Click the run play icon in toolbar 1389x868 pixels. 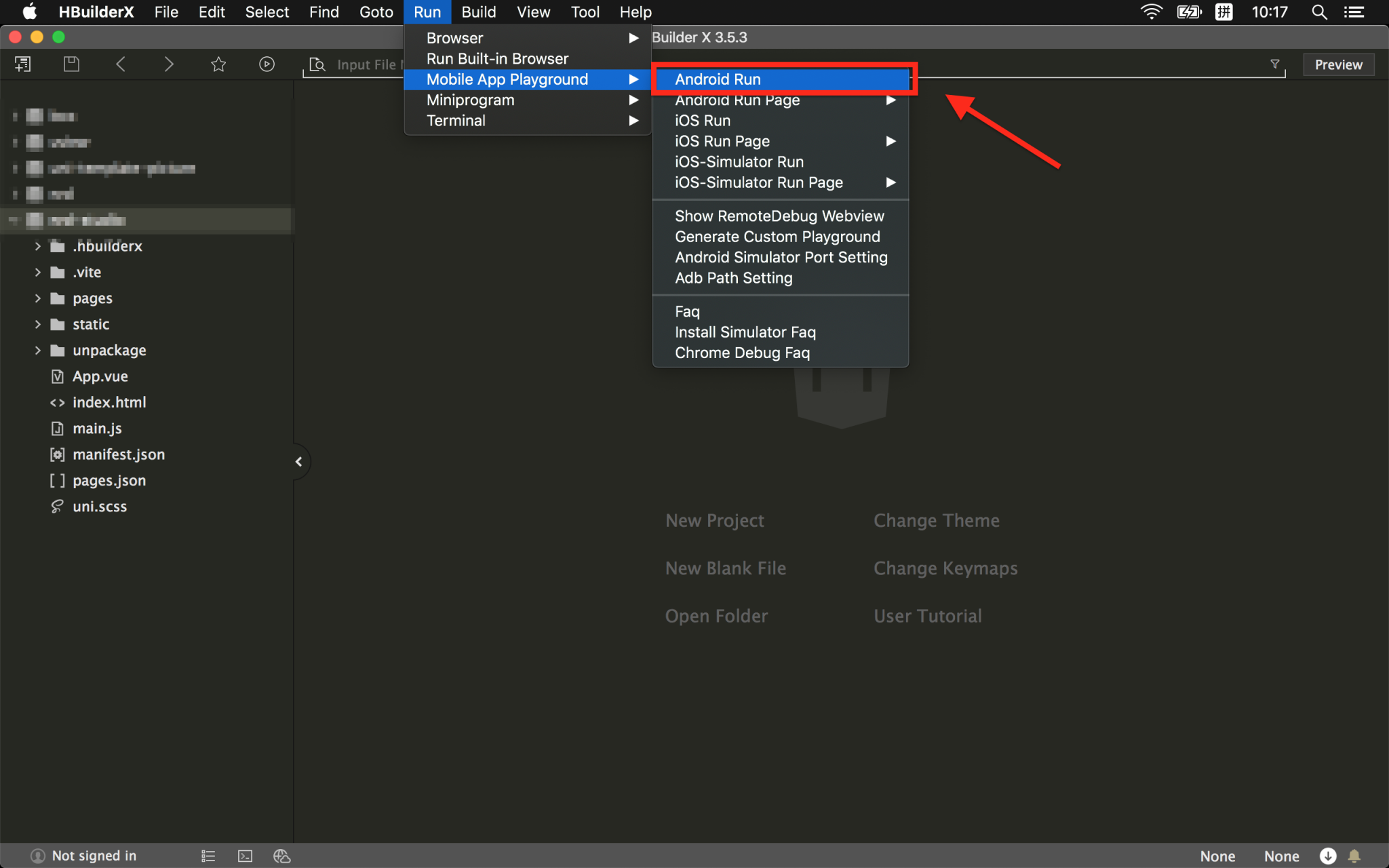pos(267,64)
